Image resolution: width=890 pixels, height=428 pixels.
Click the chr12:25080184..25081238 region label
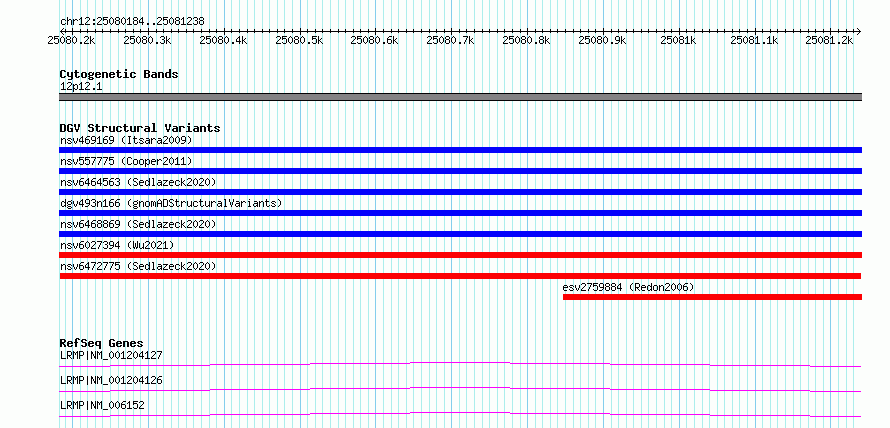pos(132,22)
